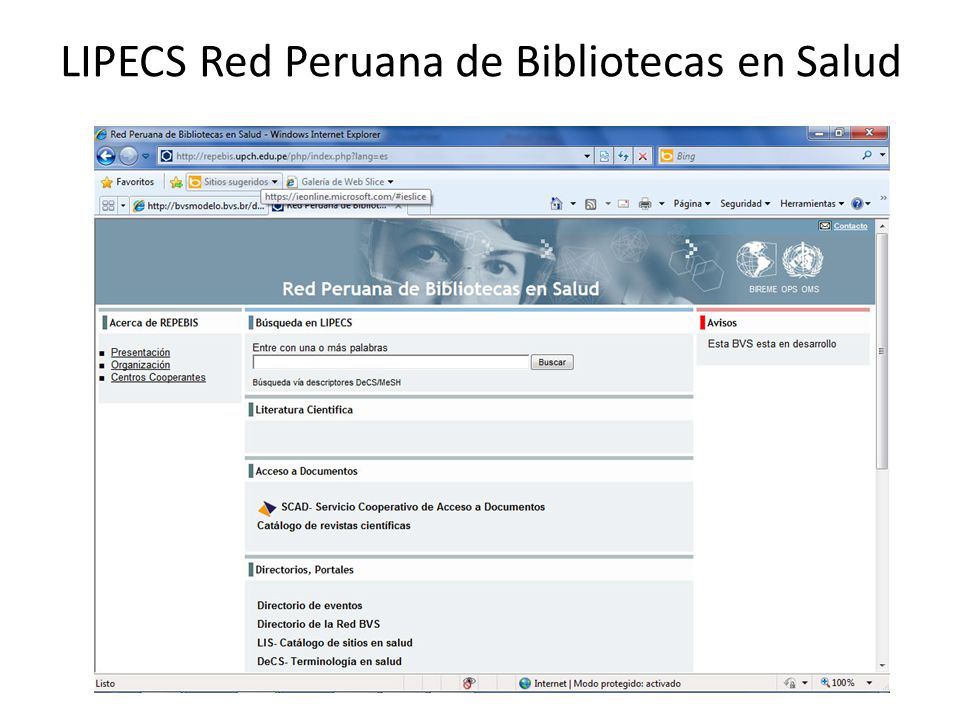Click the Read Mail envelope icon
The height and width of the screenshot is (720, 960).
(623, 204)
